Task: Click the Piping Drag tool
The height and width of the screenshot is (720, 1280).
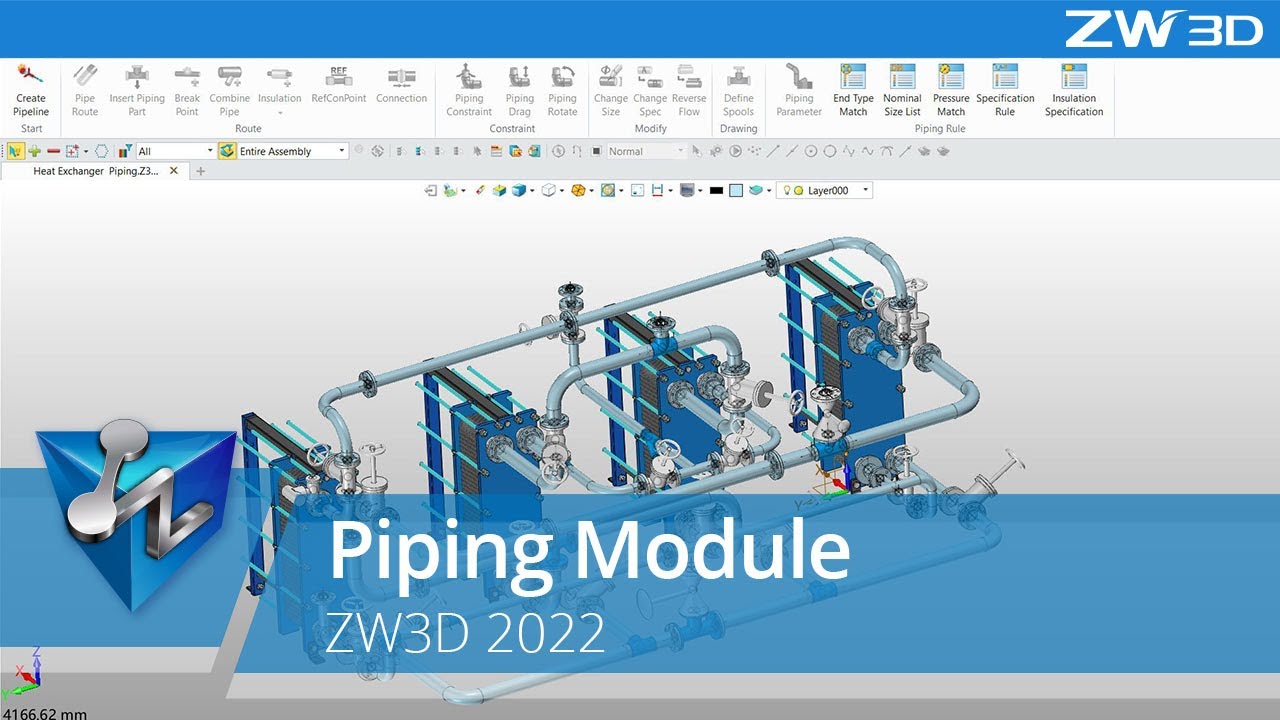Action: pos(519,91)
